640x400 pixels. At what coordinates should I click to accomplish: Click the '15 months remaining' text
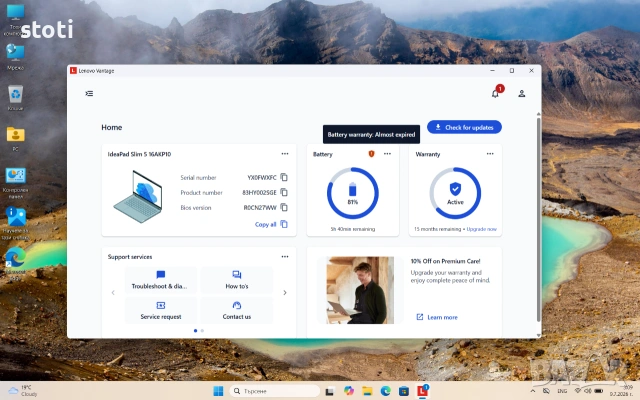438,229
